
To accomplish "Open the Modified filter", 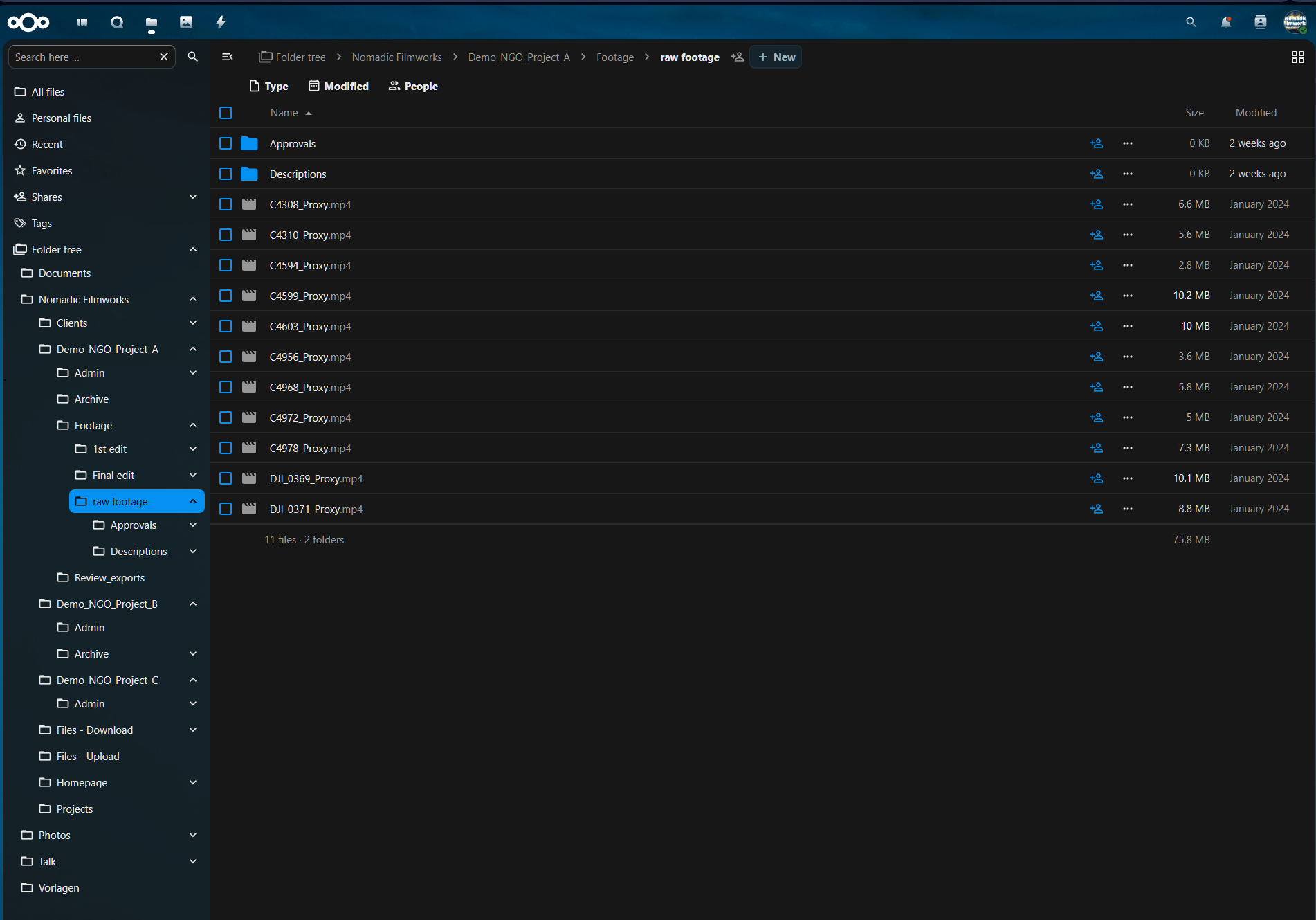I will [338, 86].
